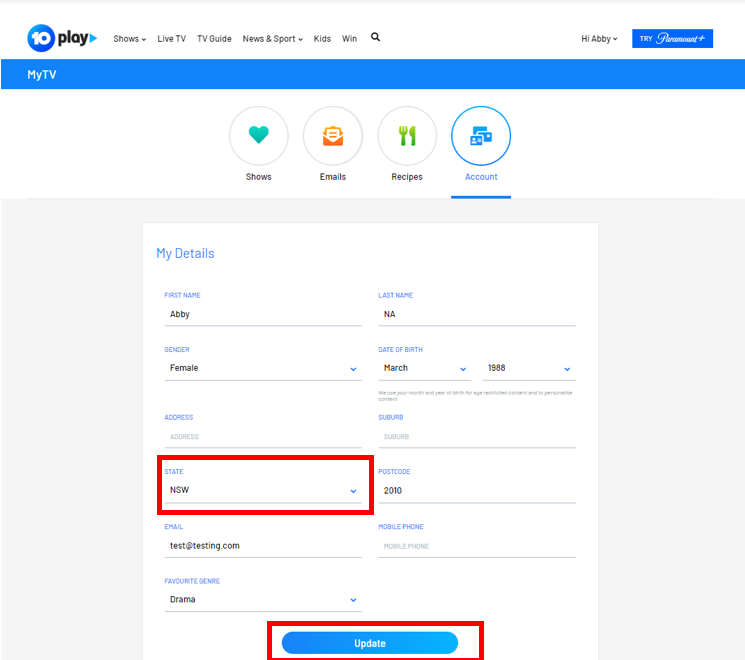Expand the News & Sport menu

click(x=272, y=39)
